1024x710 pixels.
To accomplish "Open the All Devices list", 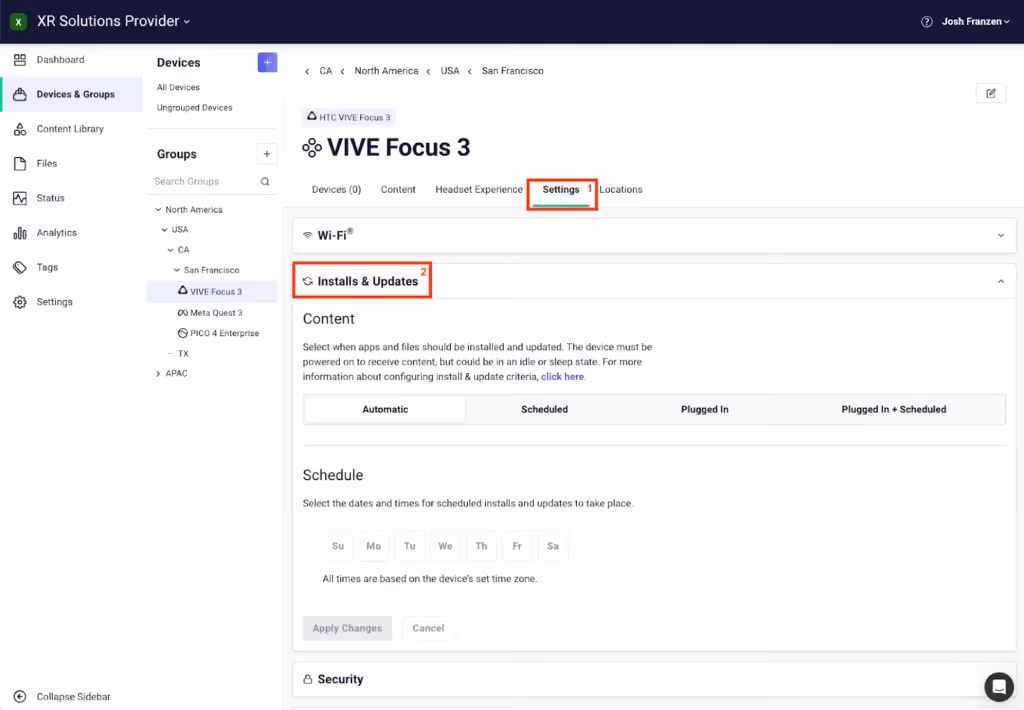I will 178,87.
